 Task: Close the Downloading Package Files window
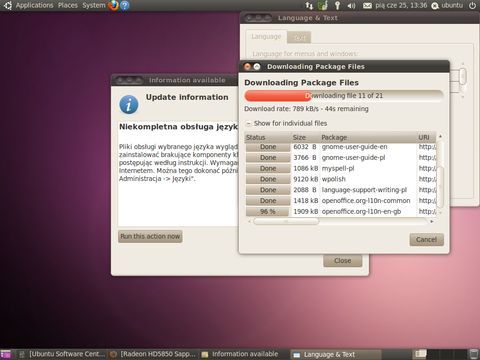coord(247,67)
